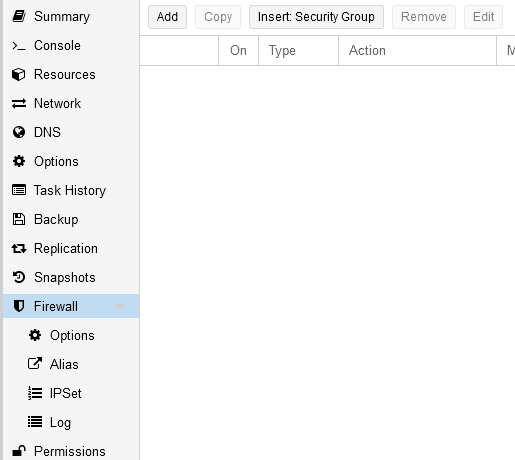Image resolution: width=515 pixels, height=460 pixels.
Task: Click the IPSet list icon
Action: pos(35,393)
